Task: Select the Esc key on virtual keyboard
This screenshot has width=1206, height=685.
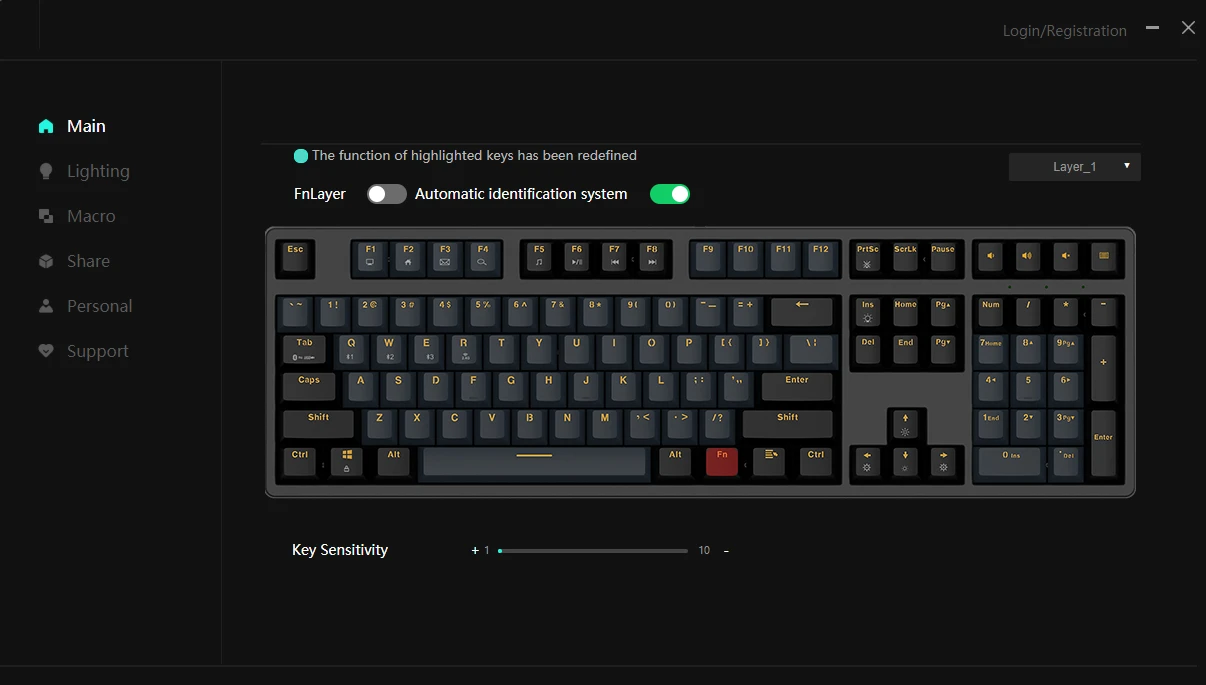Action: 295,257
